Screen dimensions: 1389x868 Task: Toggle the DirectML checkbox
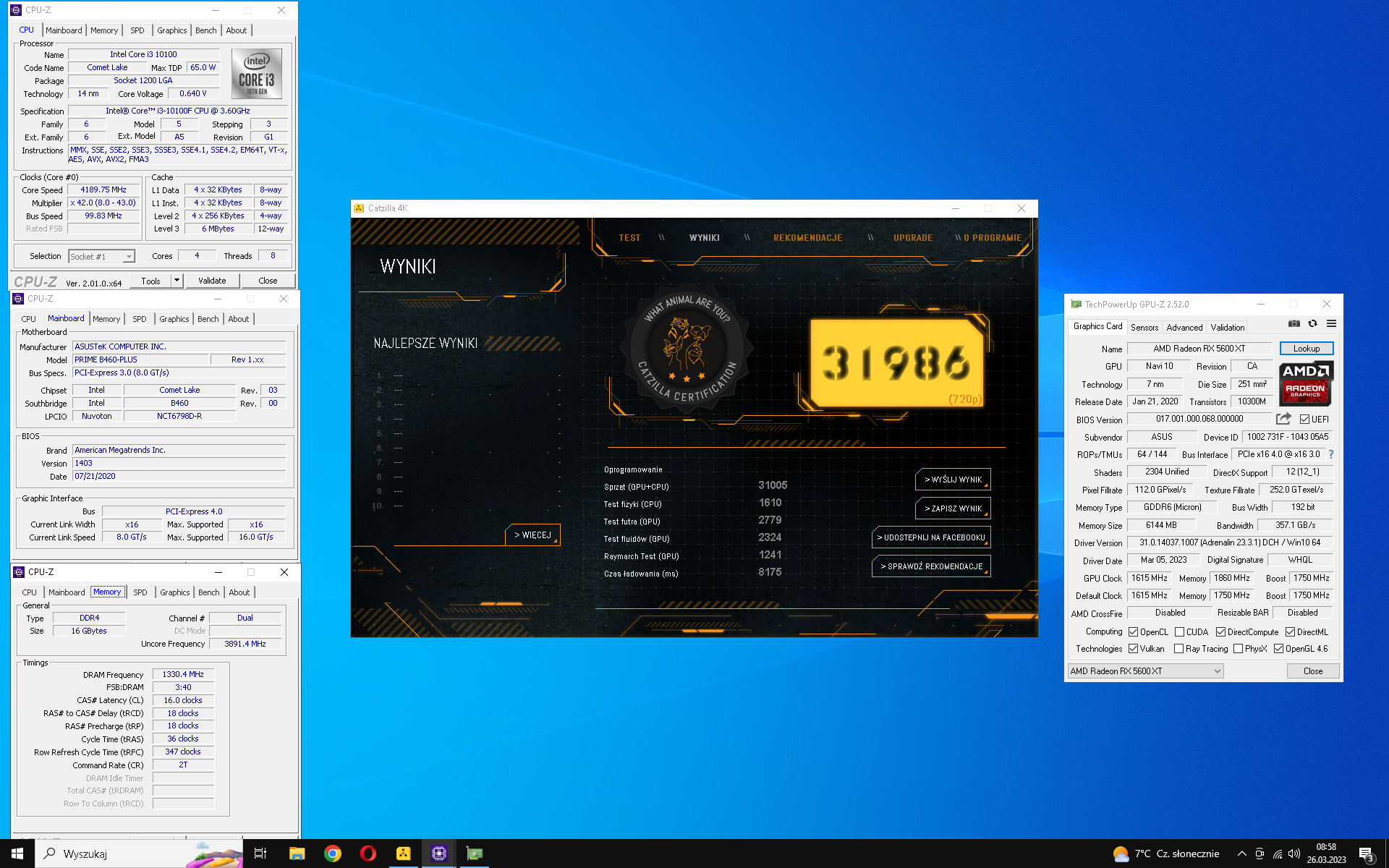click(1290, 632)
